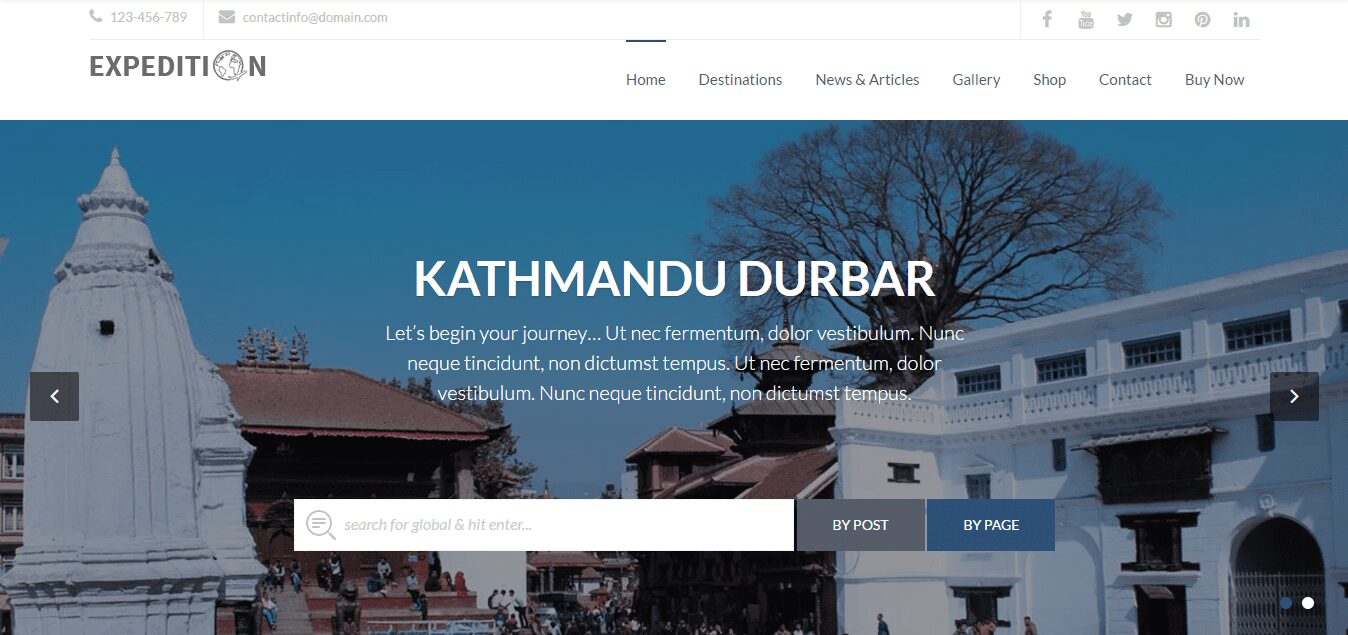Click the search magnifier icon in search box

point(320,525)
